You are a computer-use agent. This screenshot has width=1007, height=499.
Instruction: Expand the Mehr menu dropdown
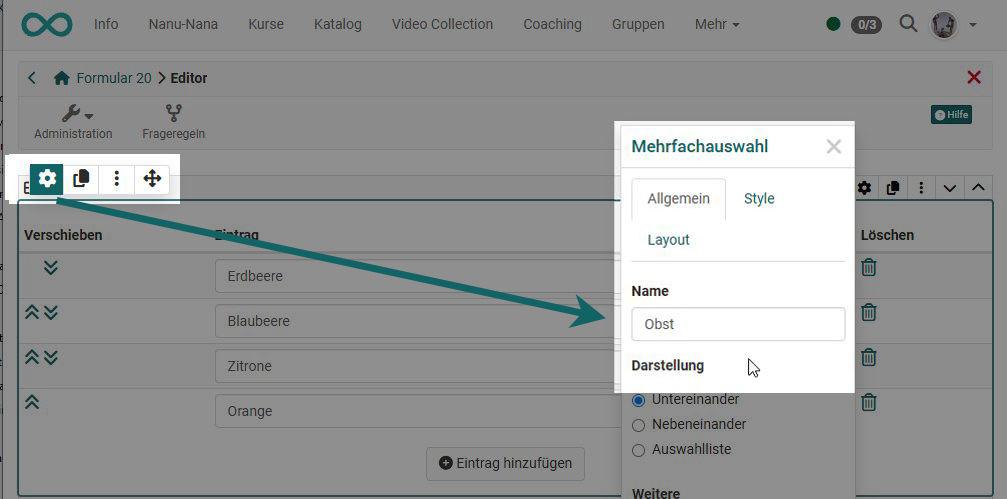717,24
